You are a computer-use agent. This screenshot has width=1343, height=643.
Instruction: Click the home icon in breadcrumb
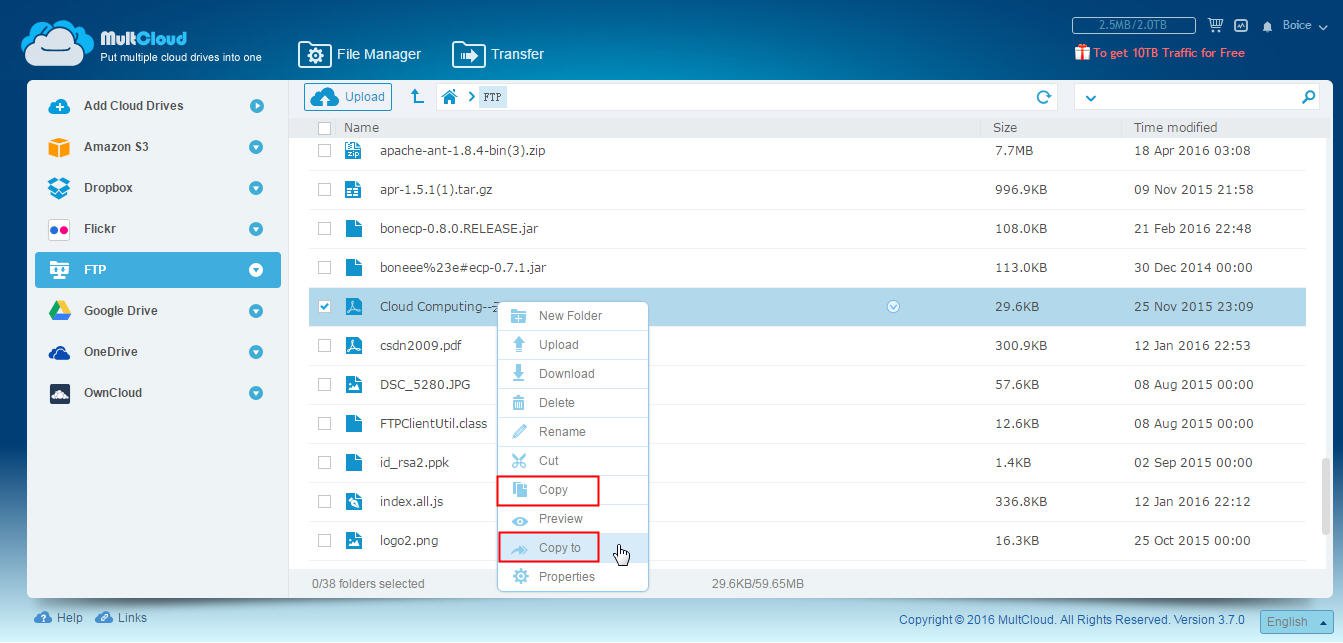pyautogui.click(x=450, y=97)
